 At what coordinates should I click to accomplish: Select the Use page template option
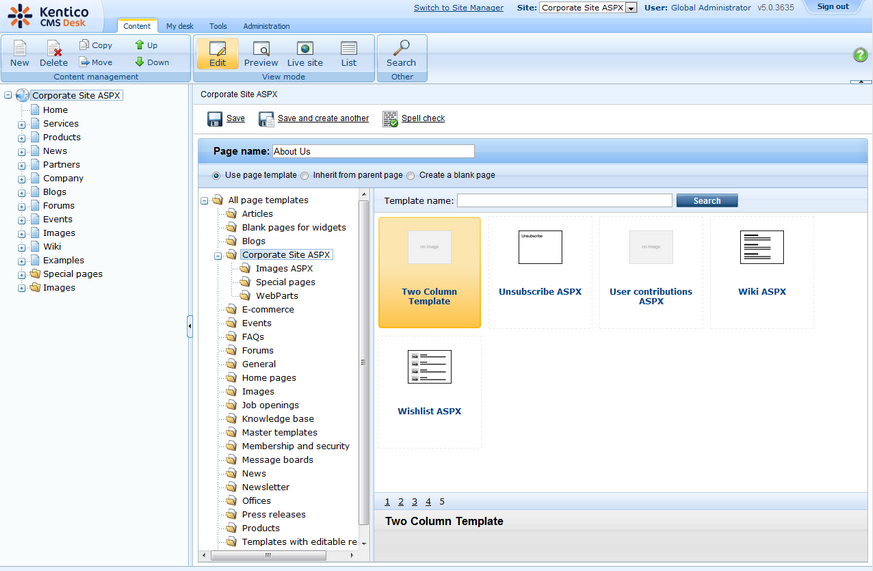(x=217, y=175)
